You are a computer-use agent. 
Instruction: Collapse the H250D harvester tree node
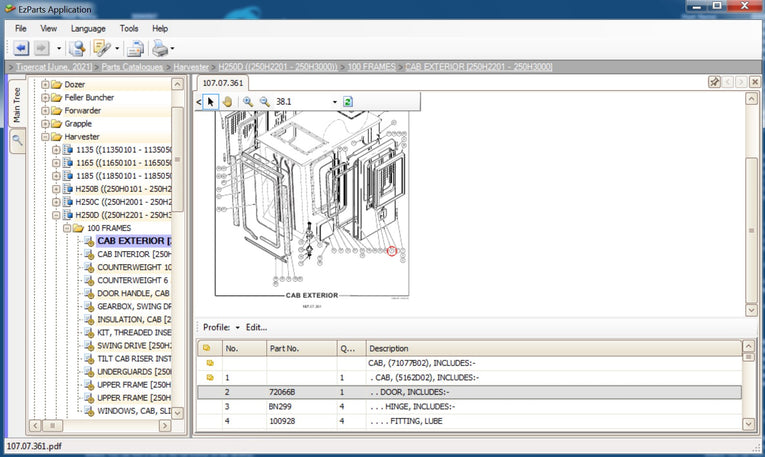57,214
